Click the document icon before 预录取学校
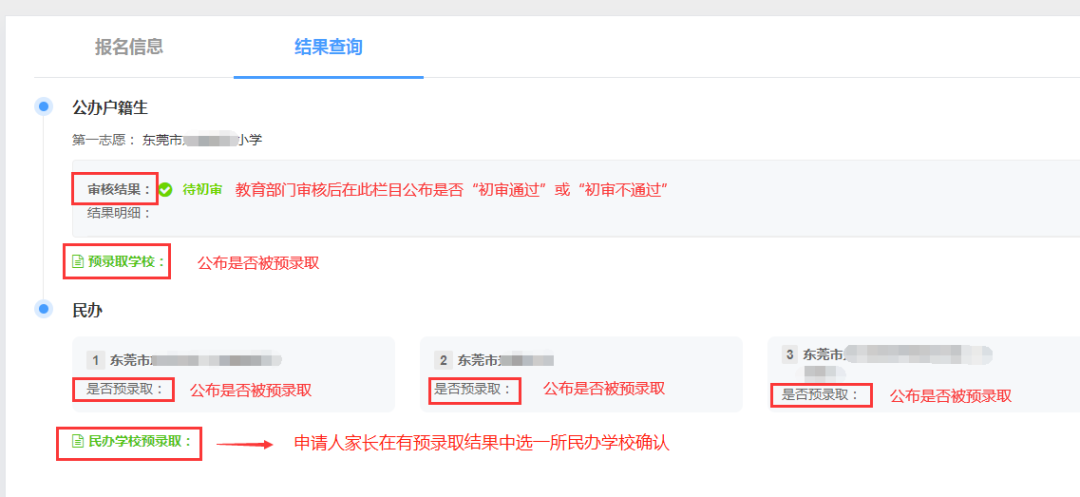The height and width of the screenshot is (497, 1080). coord(77,262)
